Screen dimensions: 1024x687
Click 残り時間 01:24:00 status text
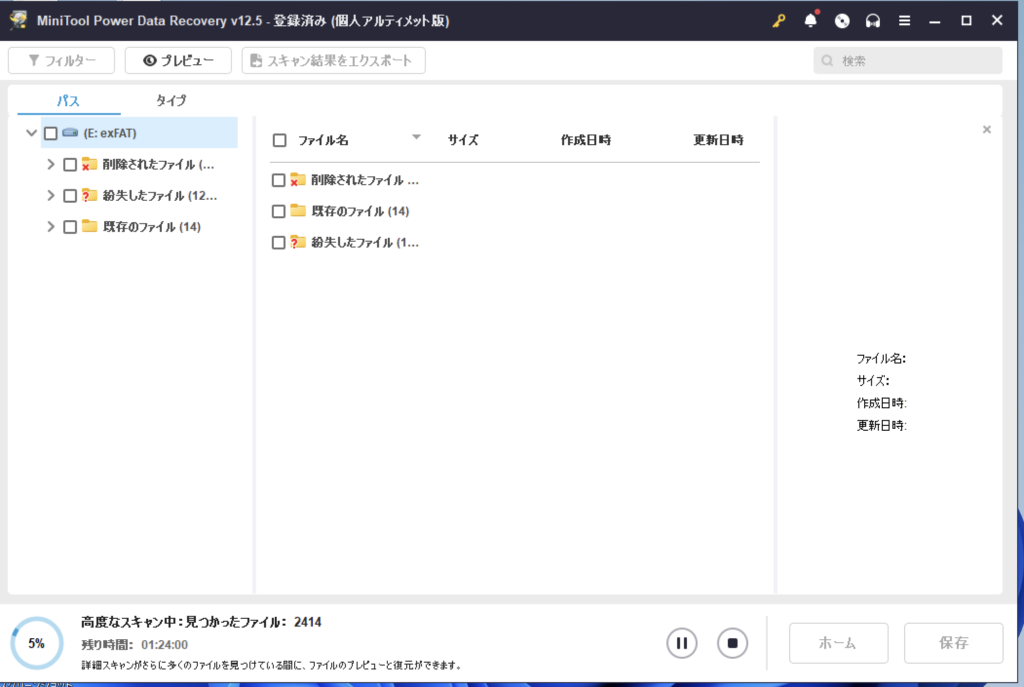135,645
